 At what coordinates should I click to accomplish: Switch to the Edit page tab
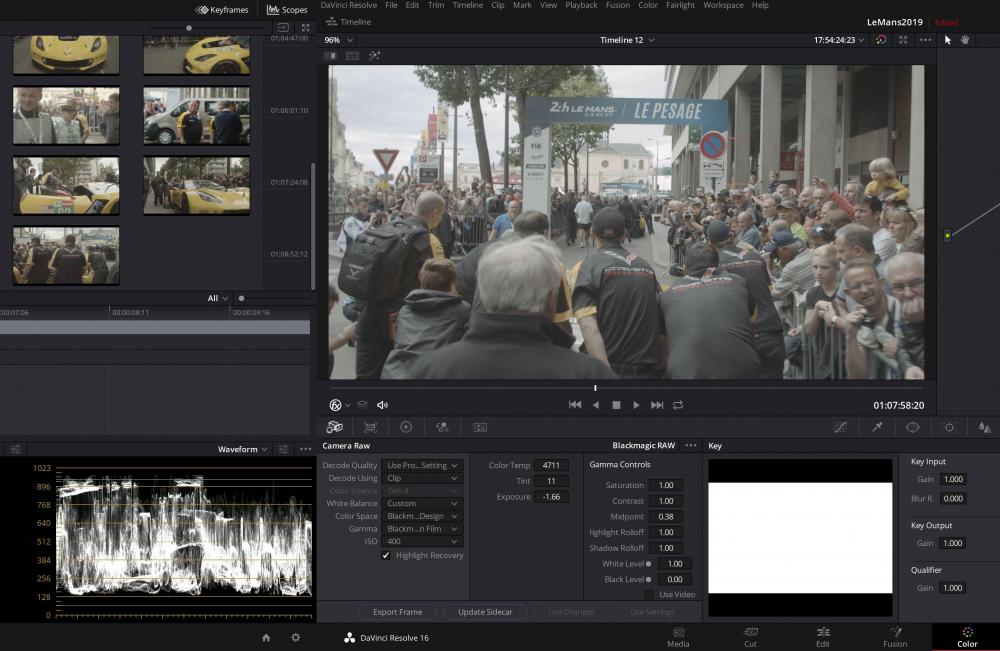point(823,636)
